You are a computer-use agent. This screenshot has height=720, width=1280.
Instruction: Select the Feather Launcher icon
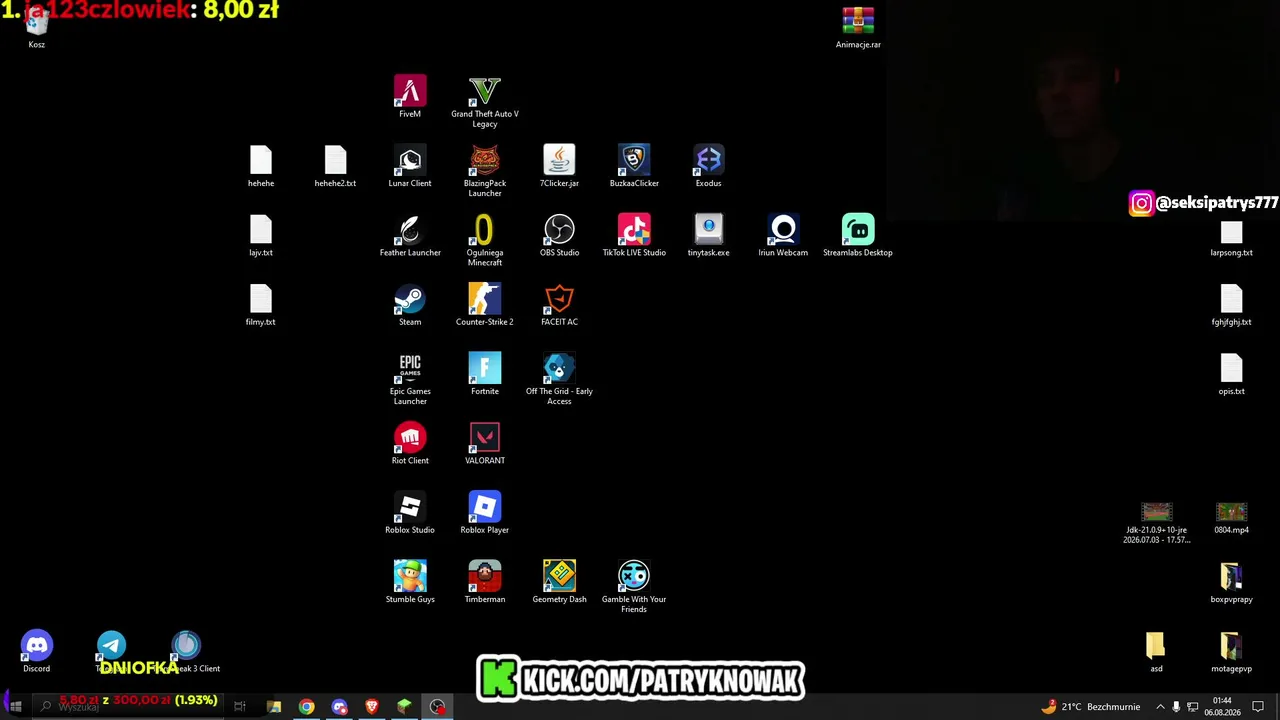pyautogui.click(x=410, y=235)
